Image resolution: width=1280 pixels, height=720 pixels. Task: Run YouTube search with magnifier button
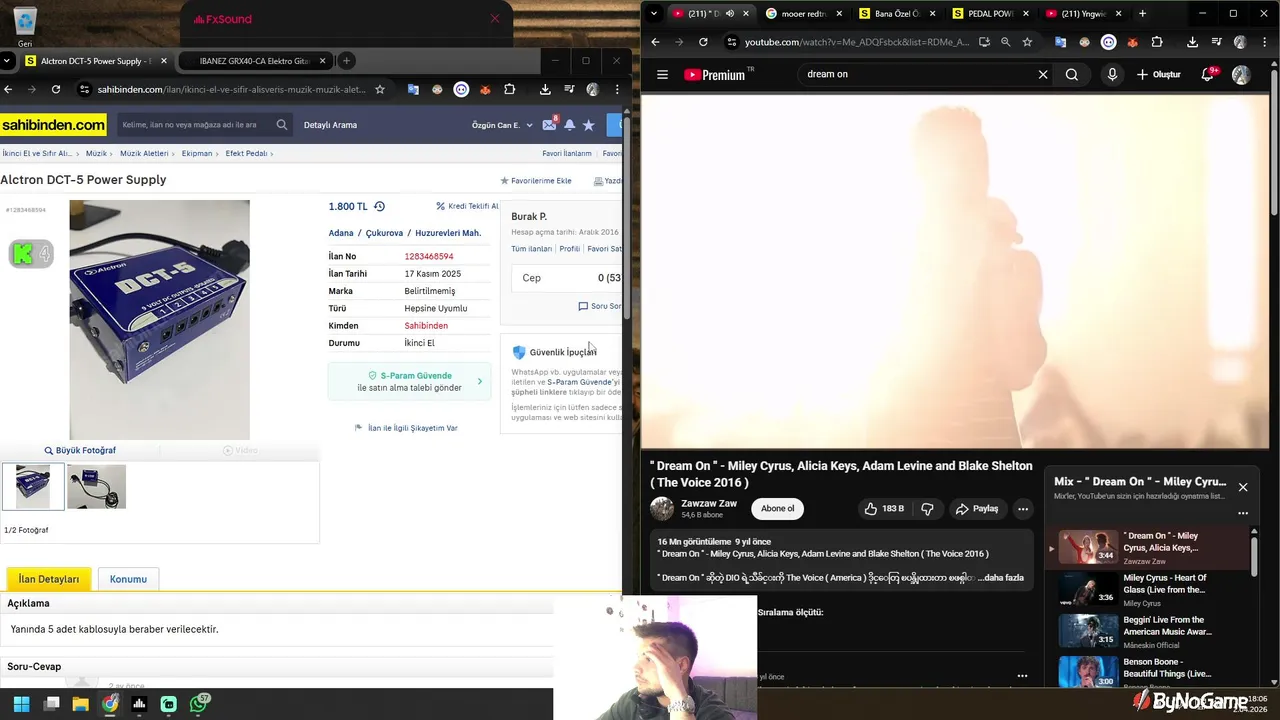[x=1072, y=74]
